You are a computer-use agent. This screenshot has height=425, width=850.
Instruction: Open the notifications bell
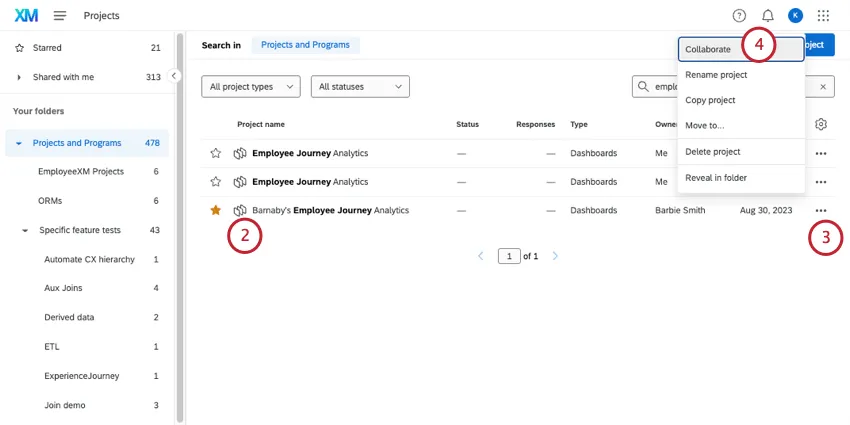(x=768, y=16)
